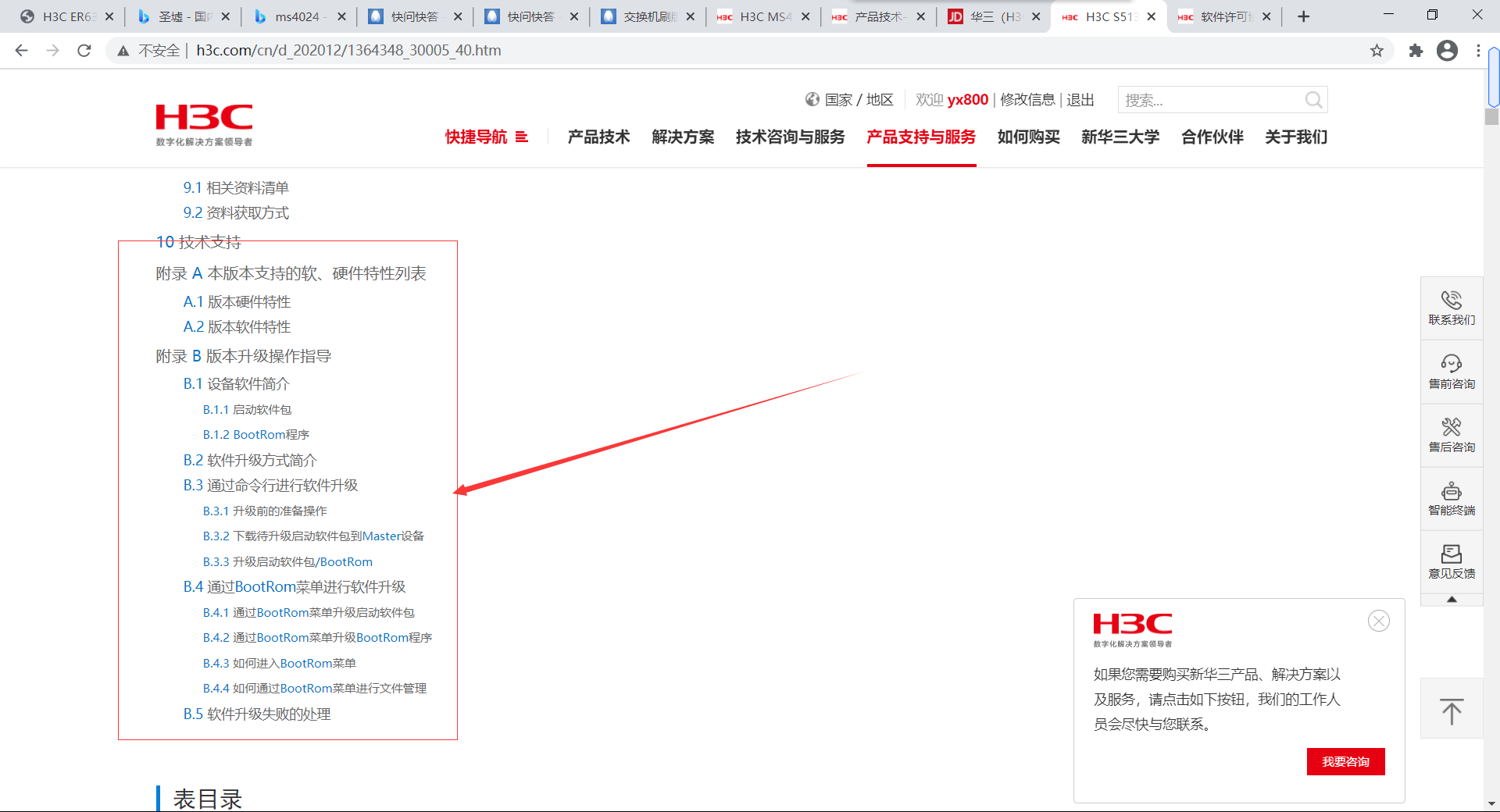Open the 快捷导航 menu
Image resolution: width=1500 pixels, height=812 pixels.
(x=487, y=137)
